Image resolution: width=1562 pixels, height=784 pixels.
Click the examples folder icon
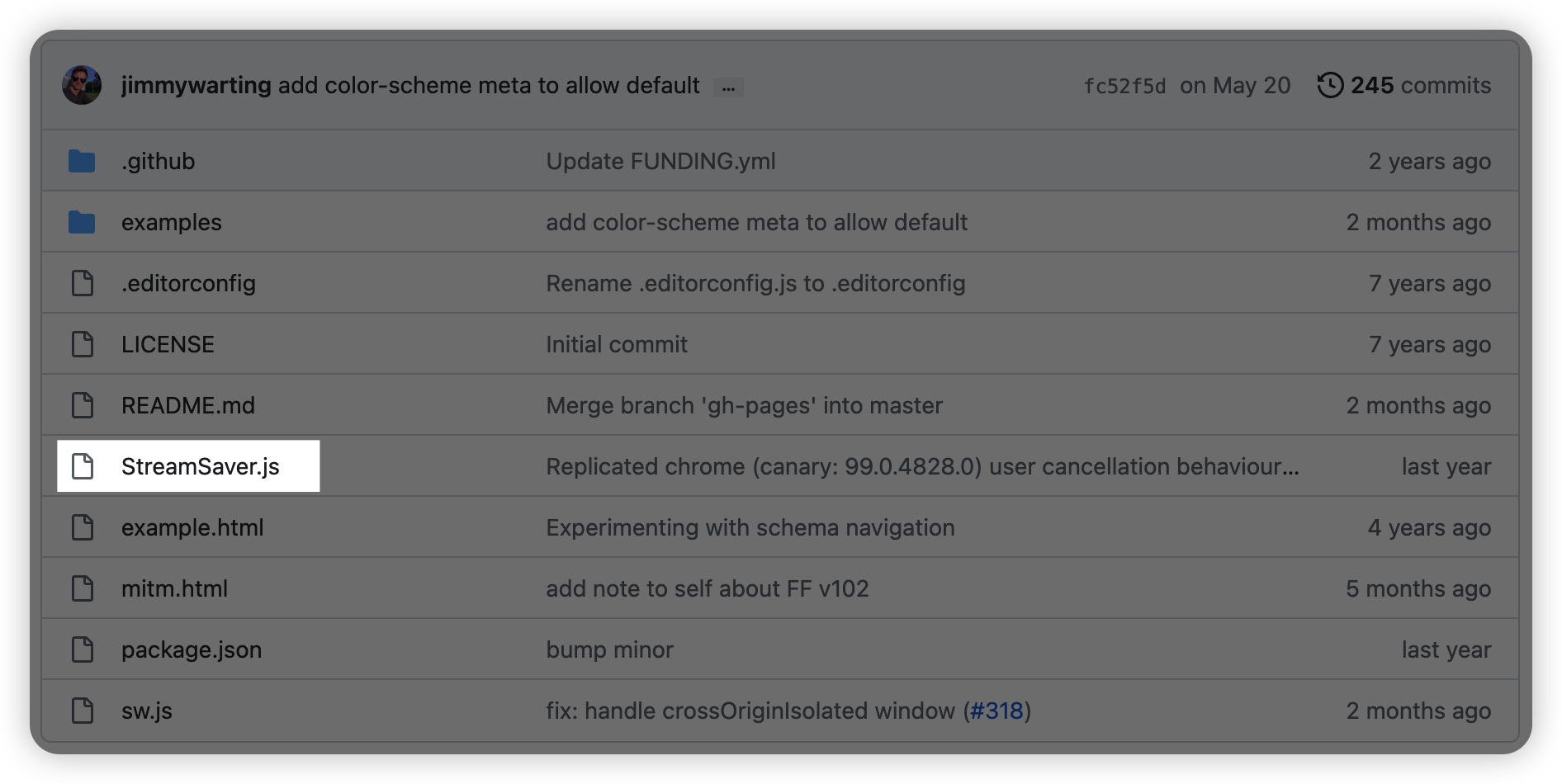click(82, 222)
